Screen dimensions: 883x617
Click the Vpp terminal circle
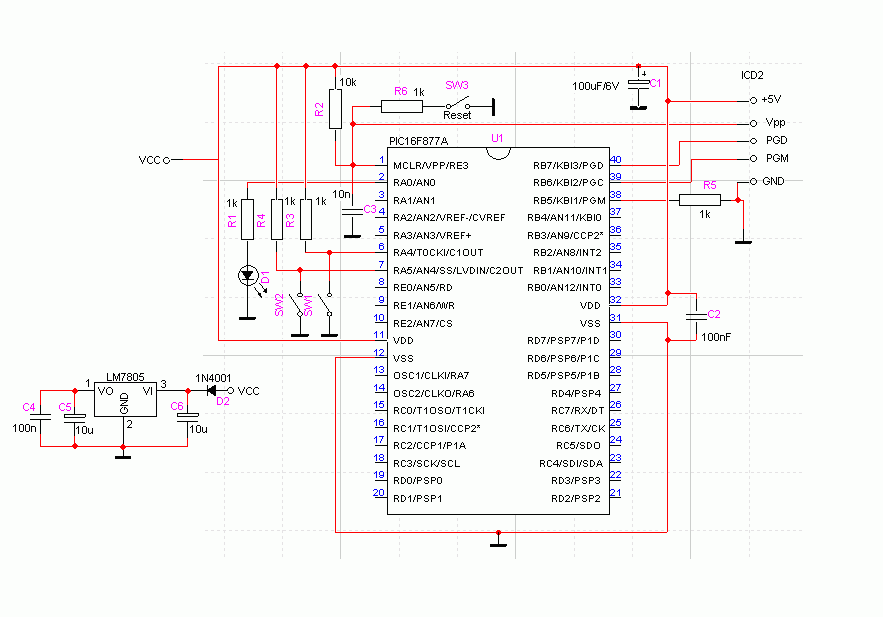point(753,124)
